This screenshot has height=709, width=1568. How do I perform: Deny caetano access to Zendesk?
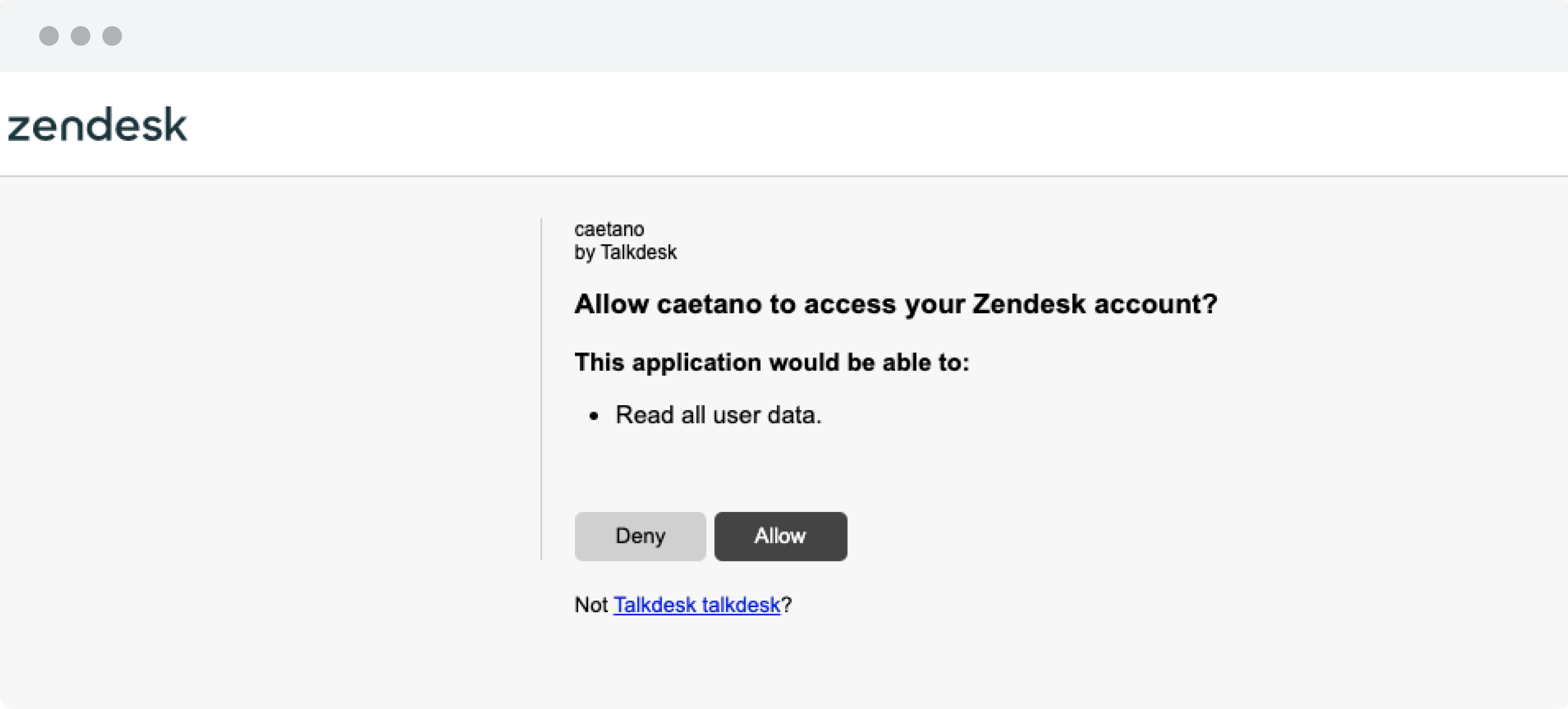coord(640,536)
